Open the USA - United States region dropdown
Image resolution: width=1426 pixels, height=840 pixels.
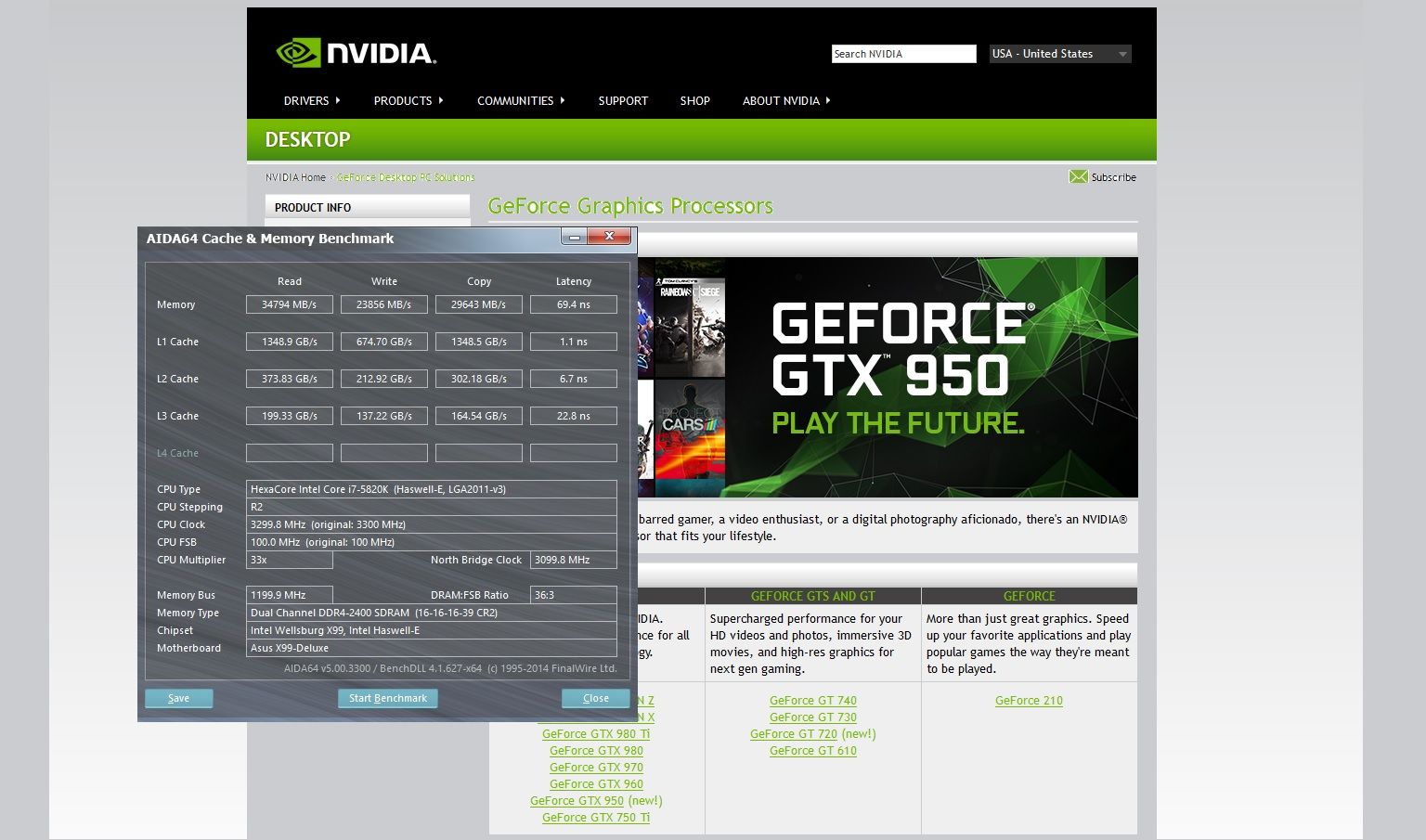1060,54
